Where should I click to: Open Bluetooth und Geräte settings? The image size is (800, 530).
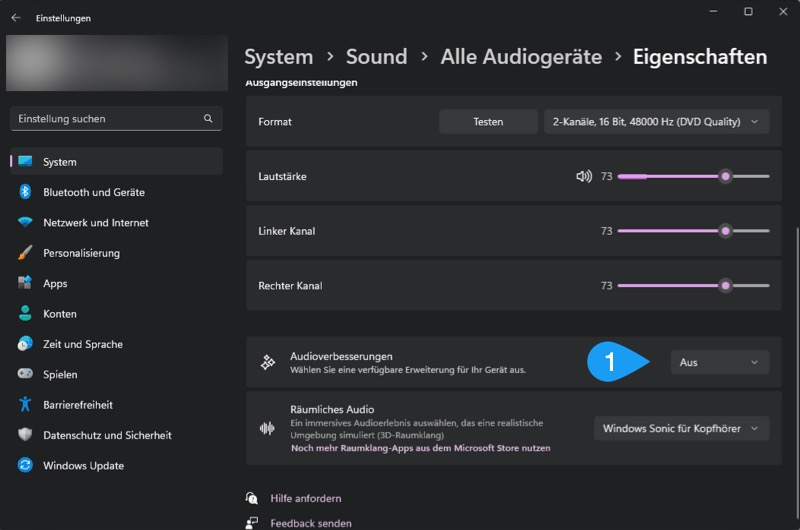pyautogui.click(x=93, y=192)
